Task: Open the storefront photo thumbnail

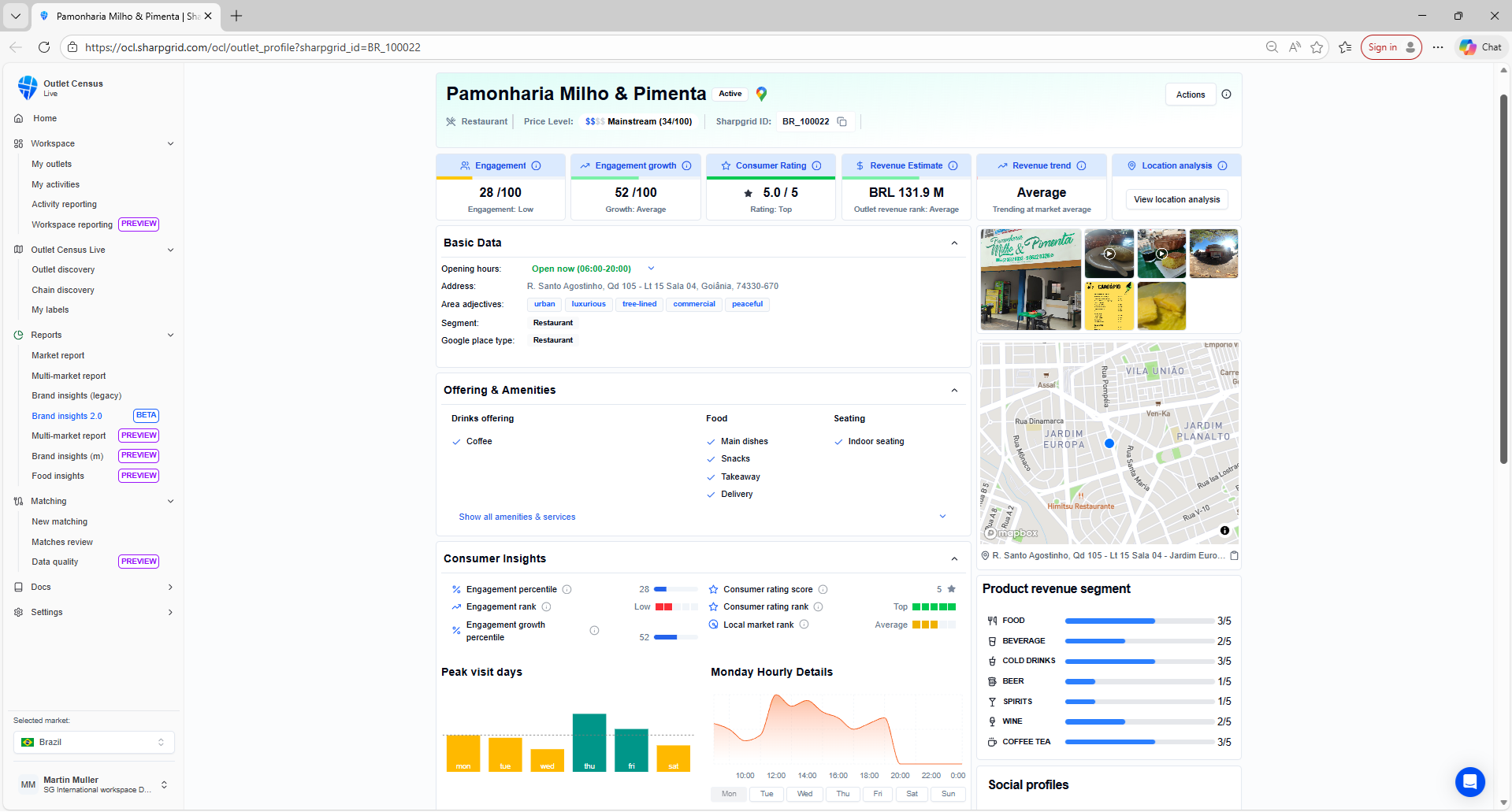Action: [1031, 279]
